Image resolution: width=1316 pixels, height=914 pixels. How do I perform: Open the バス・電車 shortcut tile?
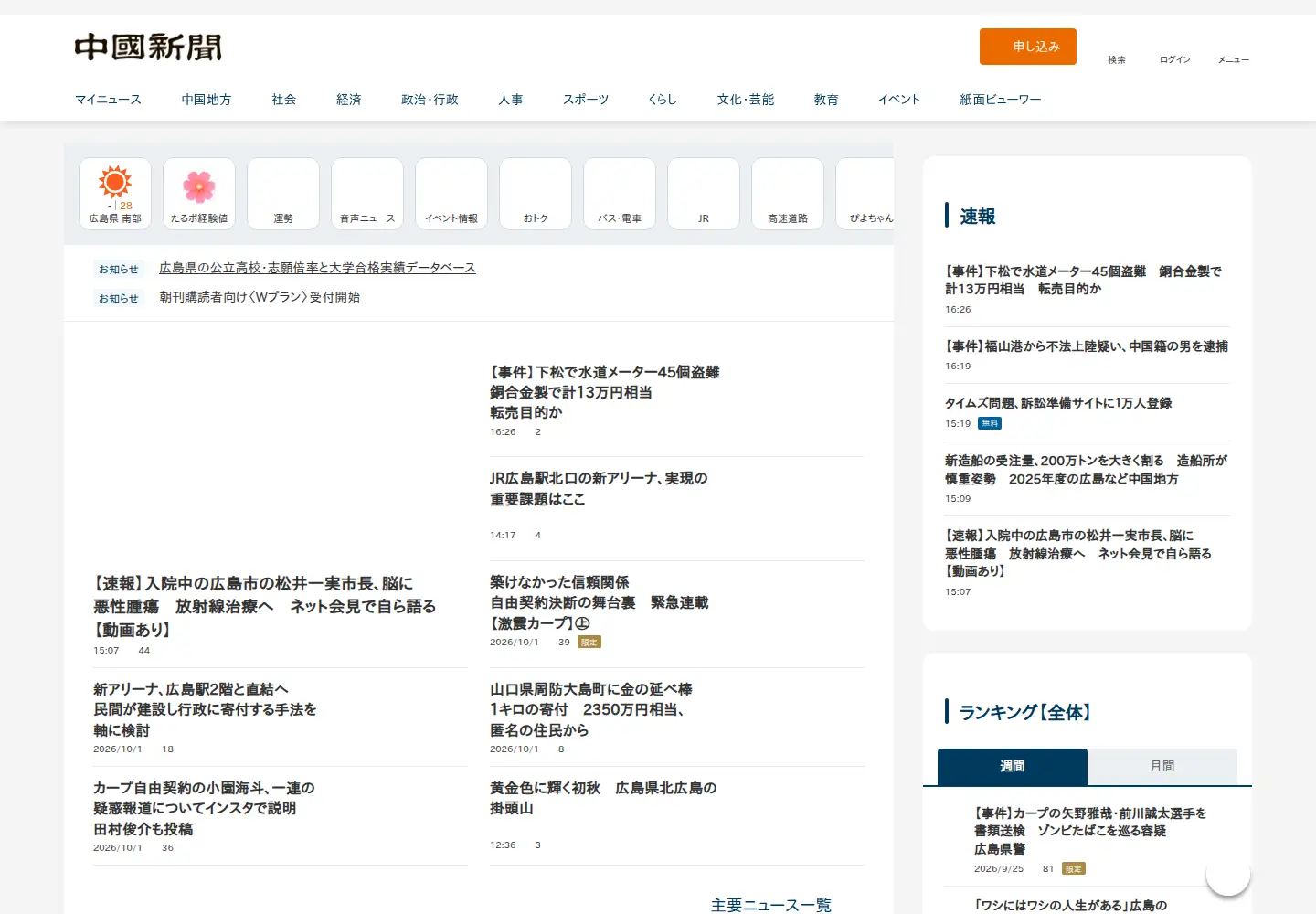(x=620, y=194)
